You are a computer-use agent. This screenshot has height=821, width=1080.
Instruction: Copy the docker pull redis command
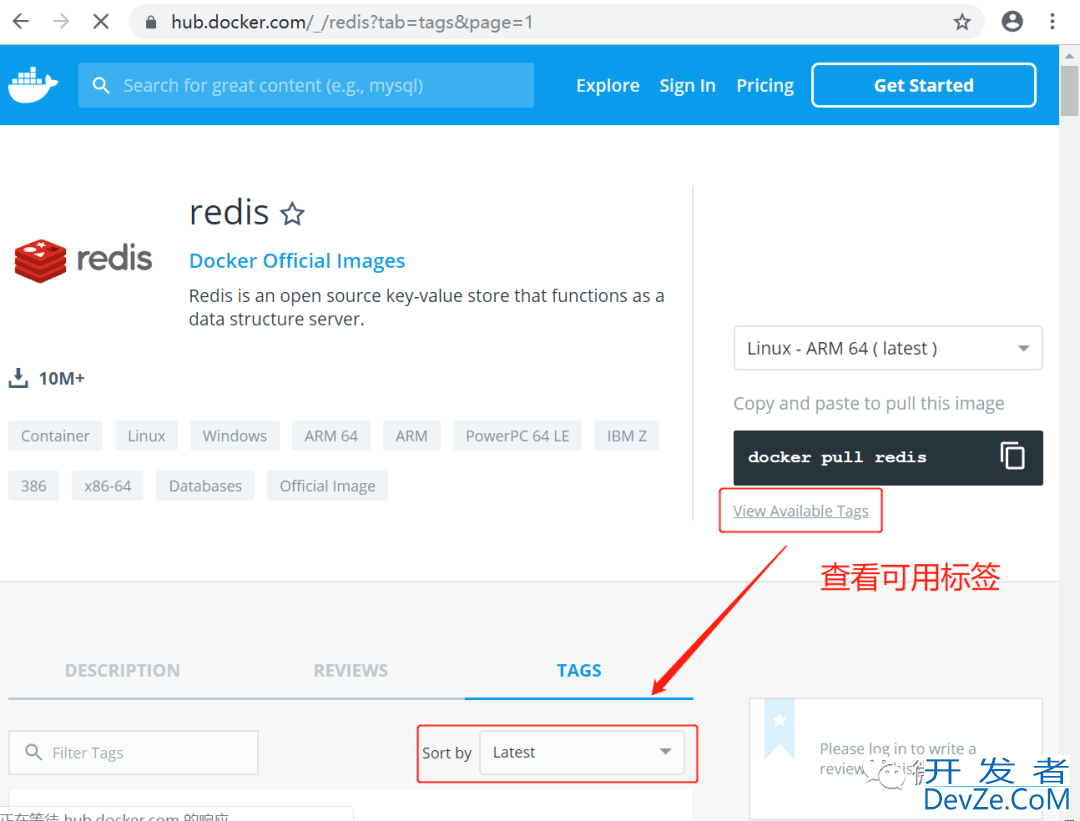coord(1012,456)
